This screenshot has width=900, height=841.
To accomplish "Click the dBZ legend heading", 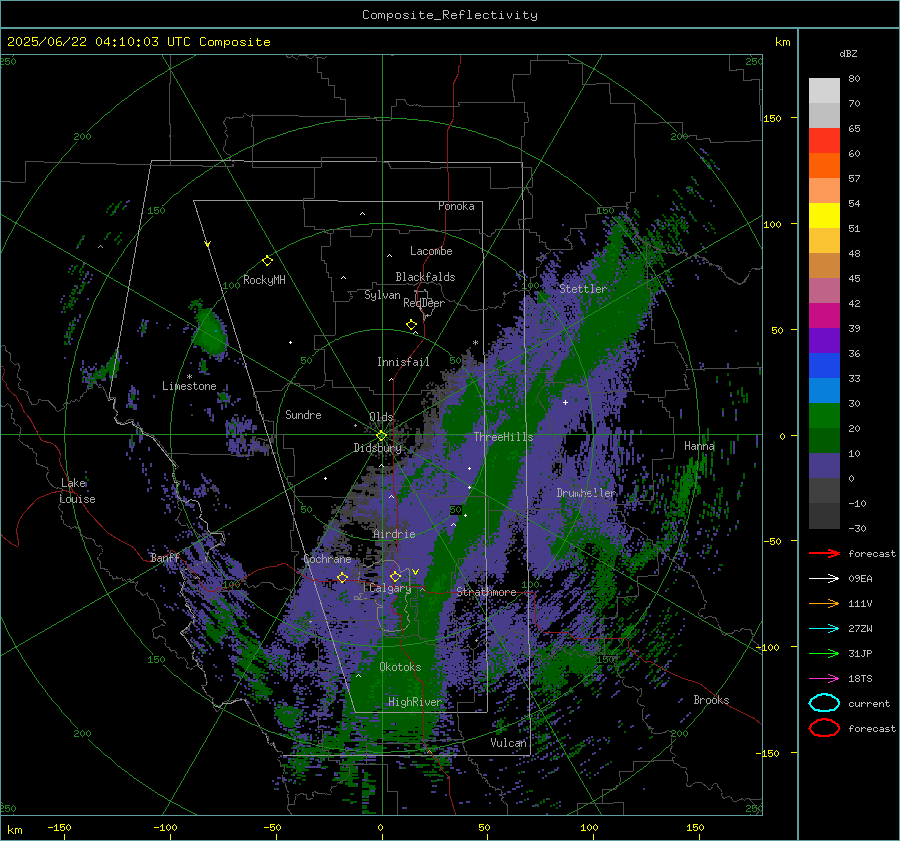I will (x=848, y=53).
